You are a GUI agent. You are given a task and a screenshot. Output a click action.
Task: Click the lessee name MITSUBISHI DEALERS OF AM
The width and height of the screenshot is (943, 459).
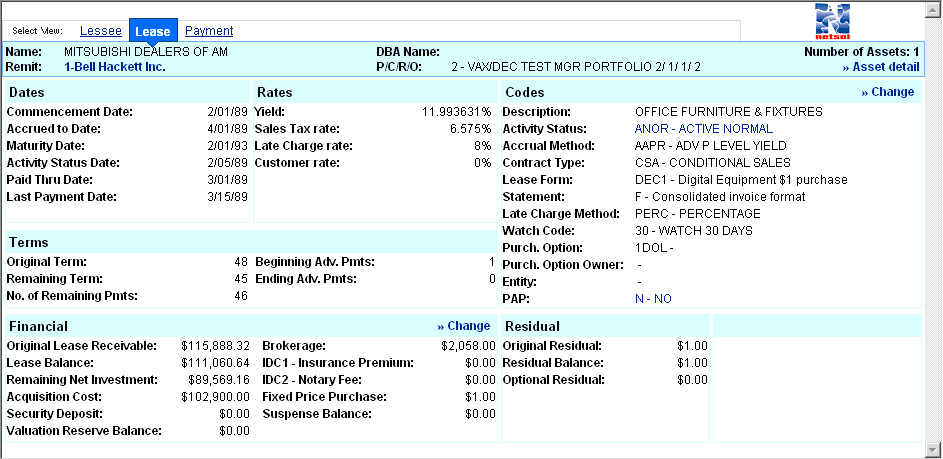point(146,52)
